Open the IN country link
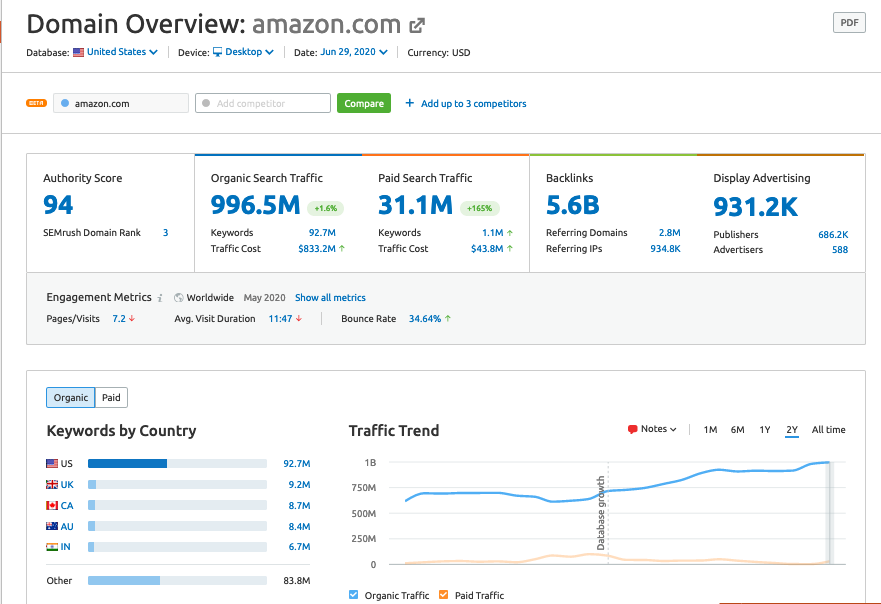Image resolution: width=881 pixels, height=604 pixels. [65, 547]
